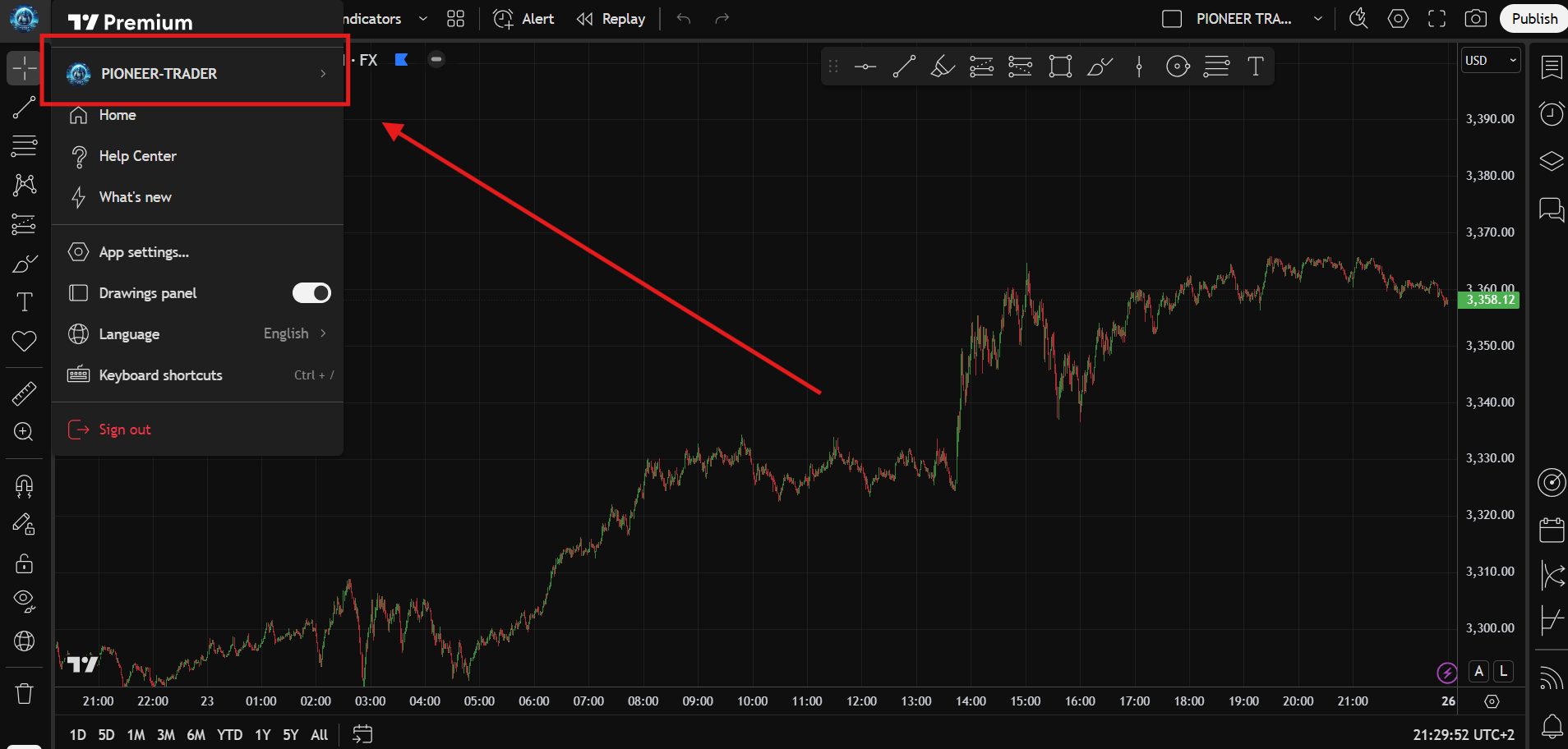
Task: Open chart settings hexagon icon in top bar
Action: coord(1398,19)
